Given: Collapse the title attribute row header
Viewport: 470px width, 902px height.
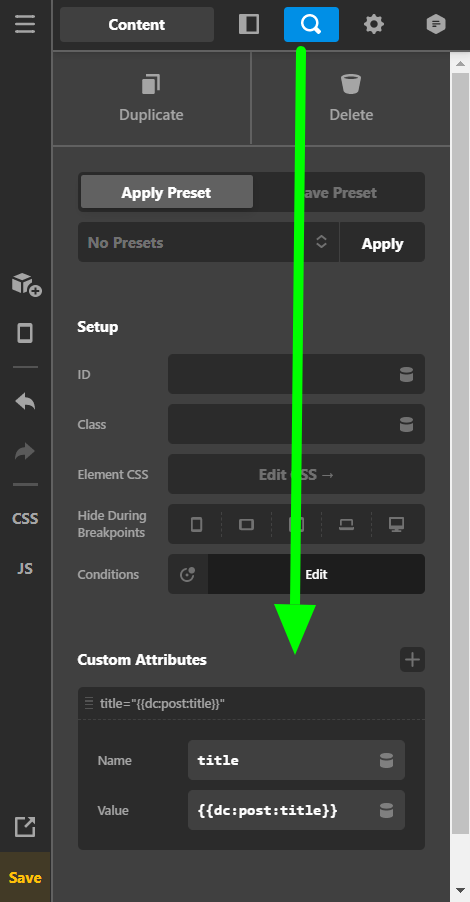Looking at the screenshot, I should tap(251, 703).
